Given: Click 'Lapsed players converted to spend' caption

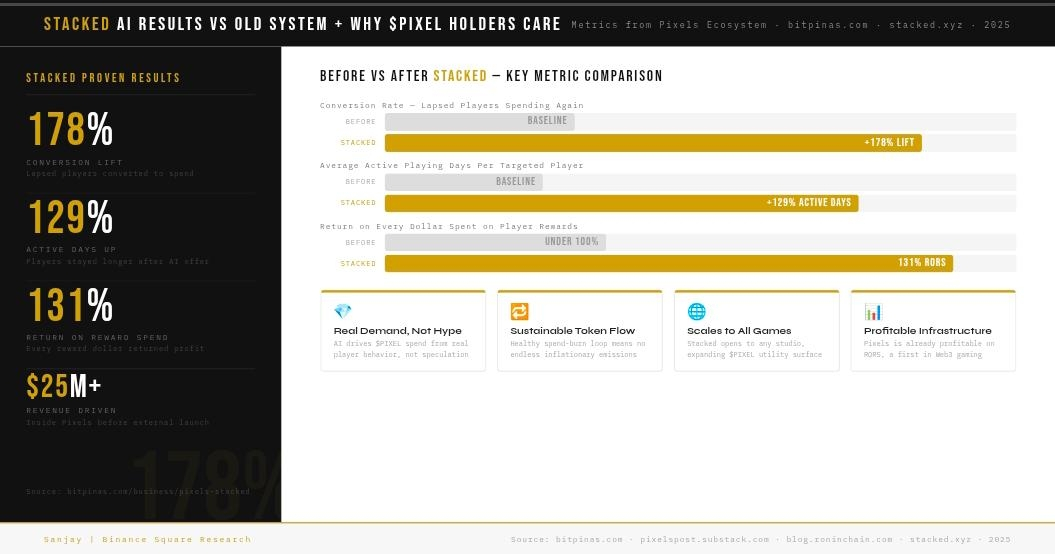Looking at the screenshot, I should tap(110, 174).
